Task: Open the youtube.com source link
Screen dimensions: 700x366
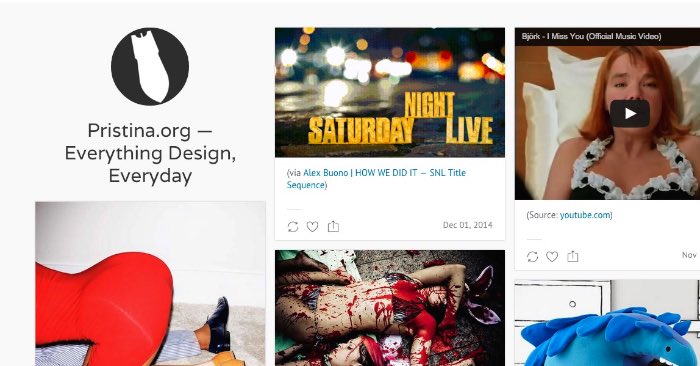Action: (x=585, y=215)
